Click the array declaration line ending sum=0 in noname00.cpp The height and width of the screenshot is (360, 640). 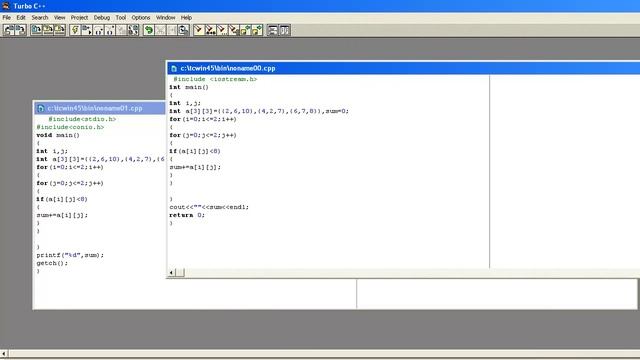click(x=259, y=111)
